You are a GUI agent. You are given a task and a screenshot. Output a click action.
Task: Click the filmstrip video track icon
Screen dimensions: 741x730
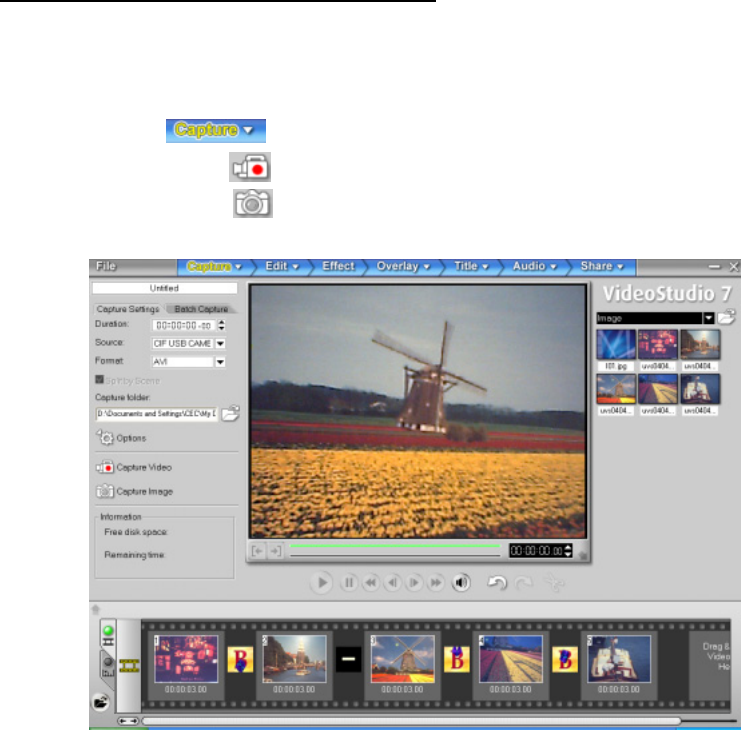[x=129, y=665]
